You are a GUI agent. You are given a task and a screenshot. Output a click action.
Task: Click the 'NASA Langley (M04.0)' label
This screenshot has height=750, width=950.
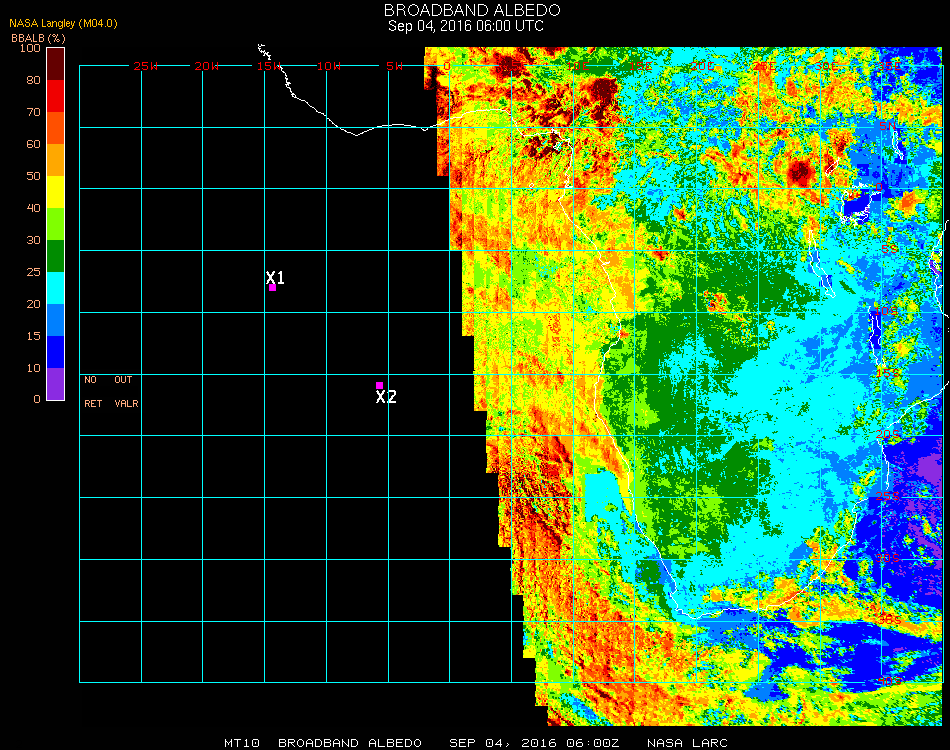[63, 24]
